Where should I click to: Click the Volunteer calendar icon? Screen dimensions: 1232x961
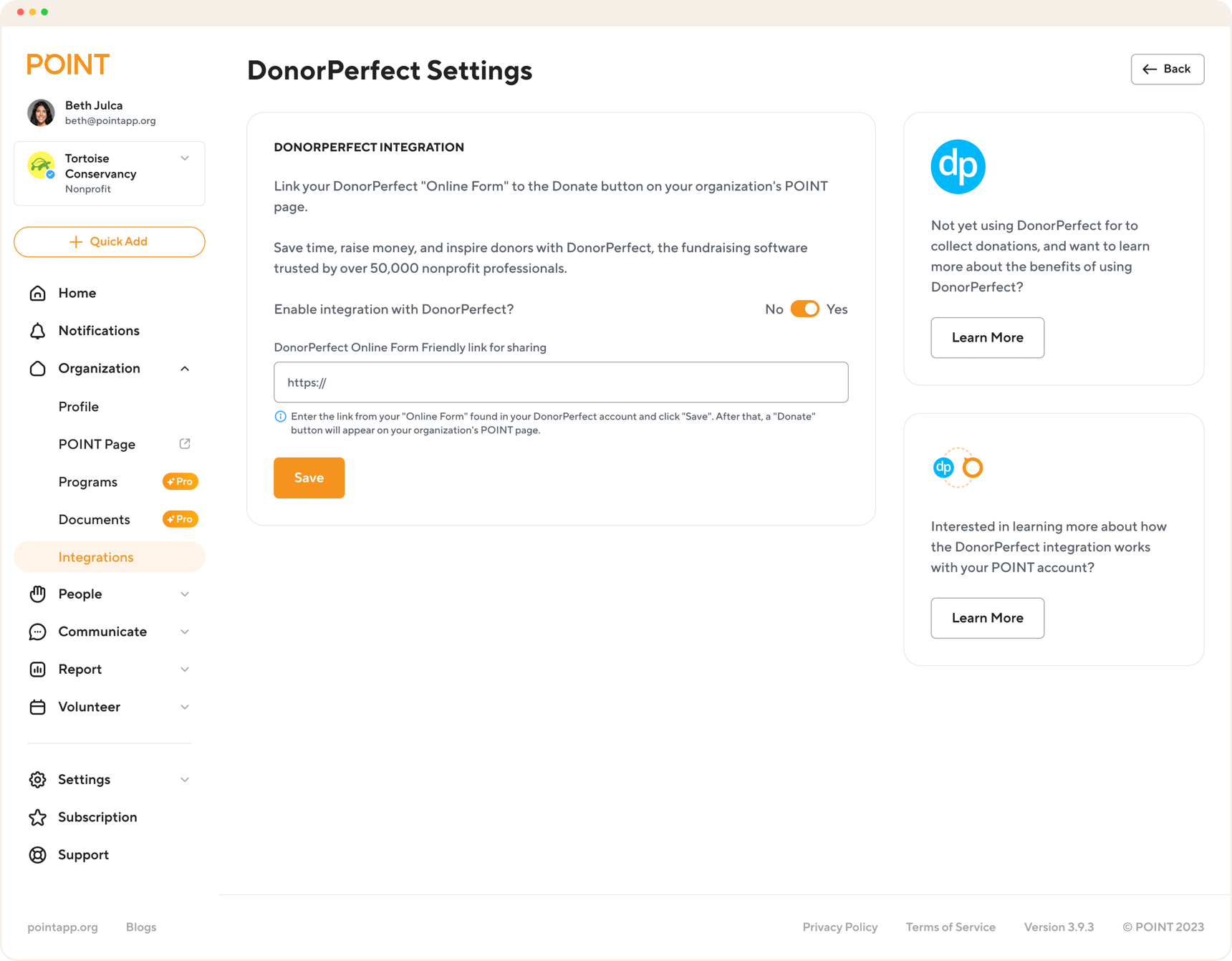click(37, 707)
